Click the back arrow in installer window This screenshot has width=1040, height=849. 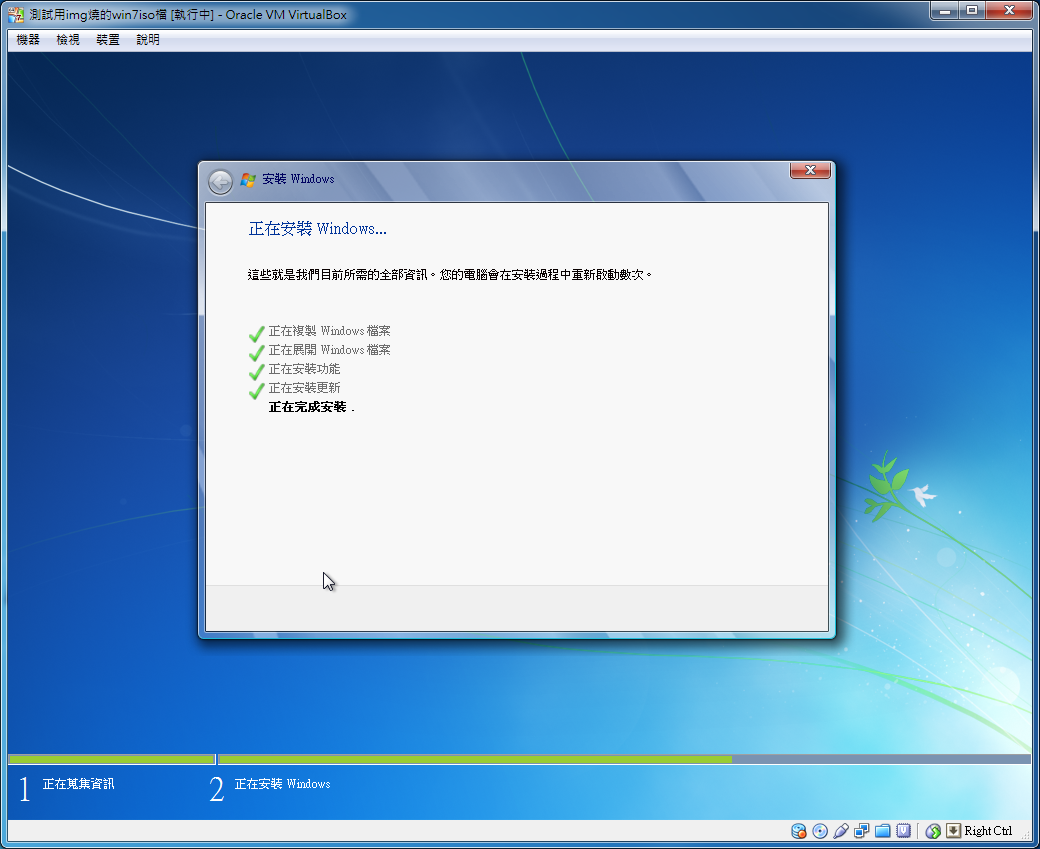click(x=220, y=182)
